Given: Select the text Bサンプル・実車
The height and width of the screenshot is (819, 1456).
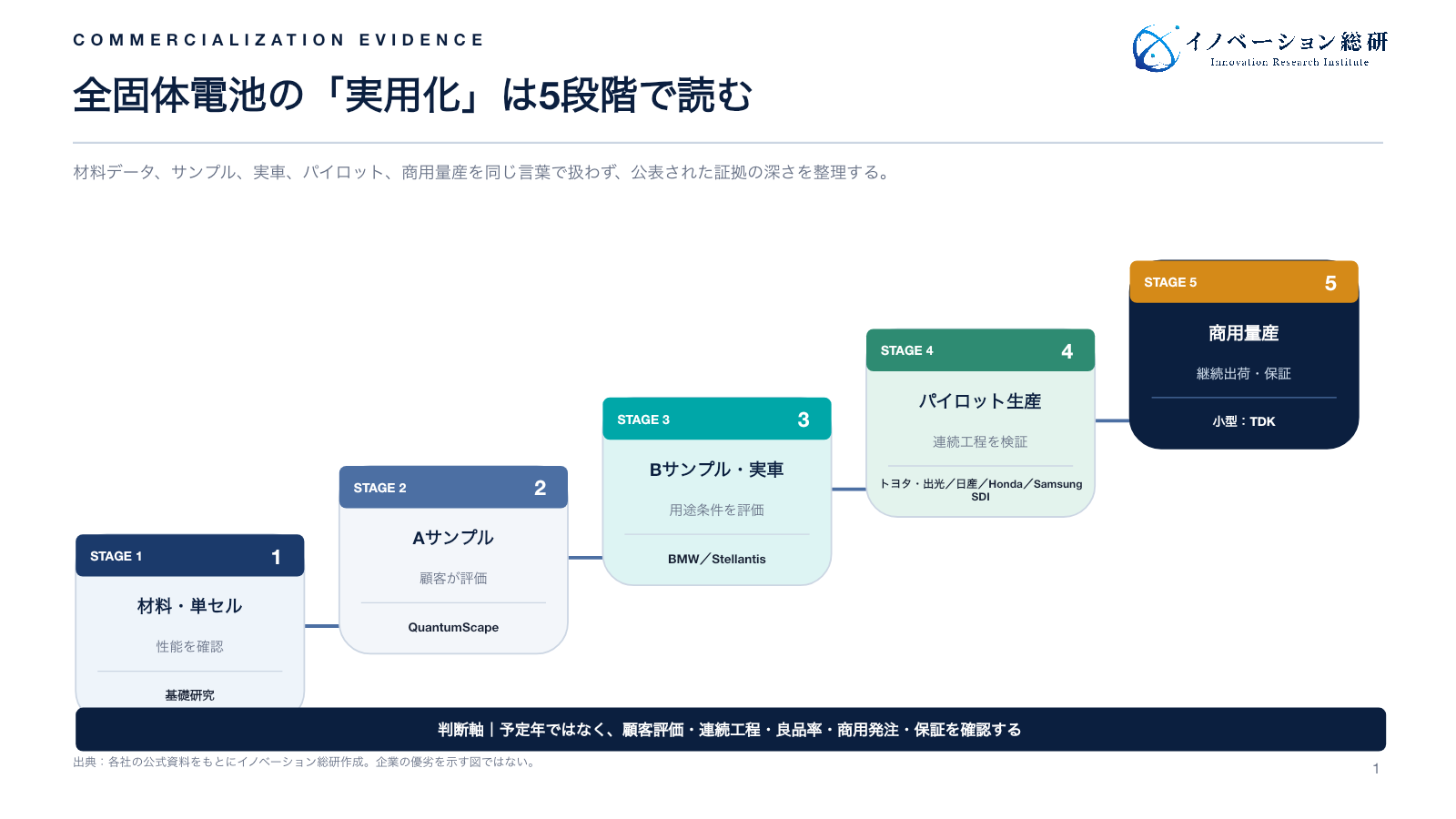Looking at the screenshot, I should coord(717,470).
